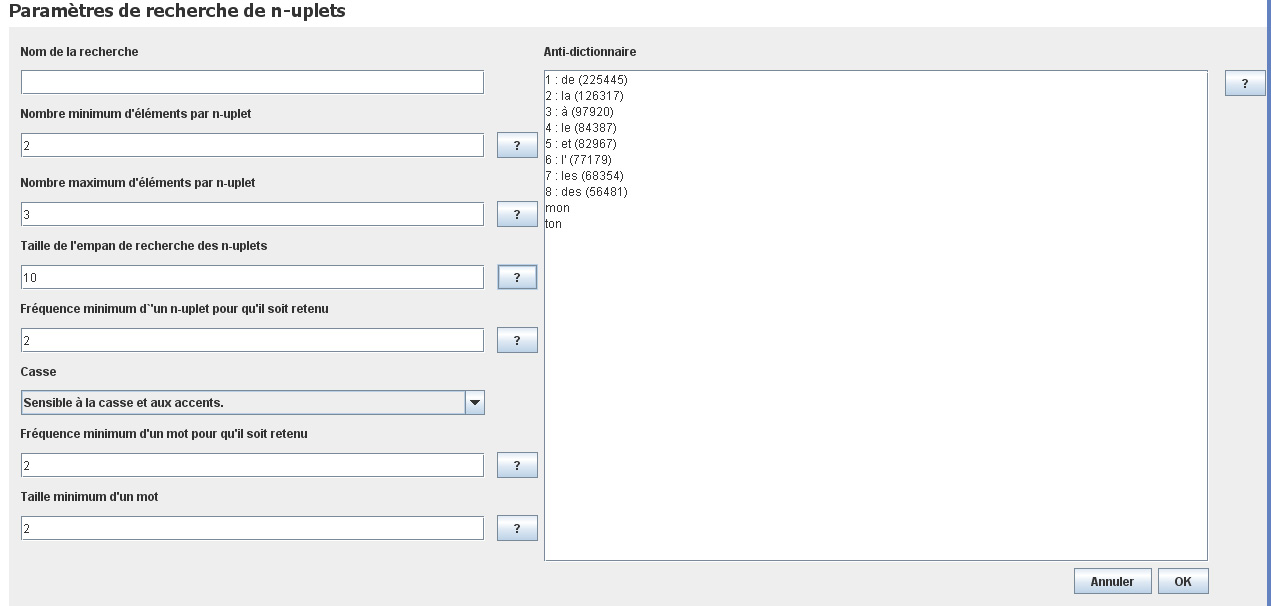This screenshot has height=606, width=1271.
Task: Select the 'mon' entry in anti-dictionary
Action: coord(558,208)
